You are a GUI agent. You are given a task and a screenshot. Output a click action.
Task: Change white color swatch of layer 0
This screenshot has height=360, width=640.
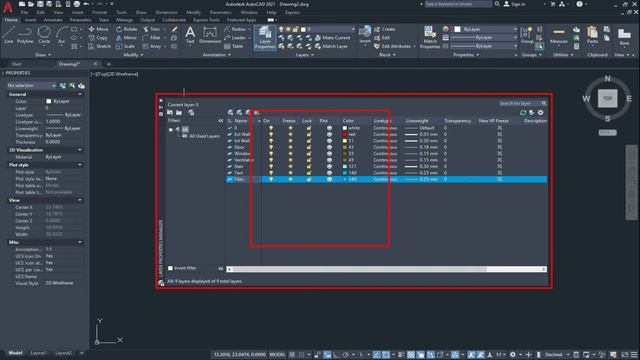coord(345,128)
